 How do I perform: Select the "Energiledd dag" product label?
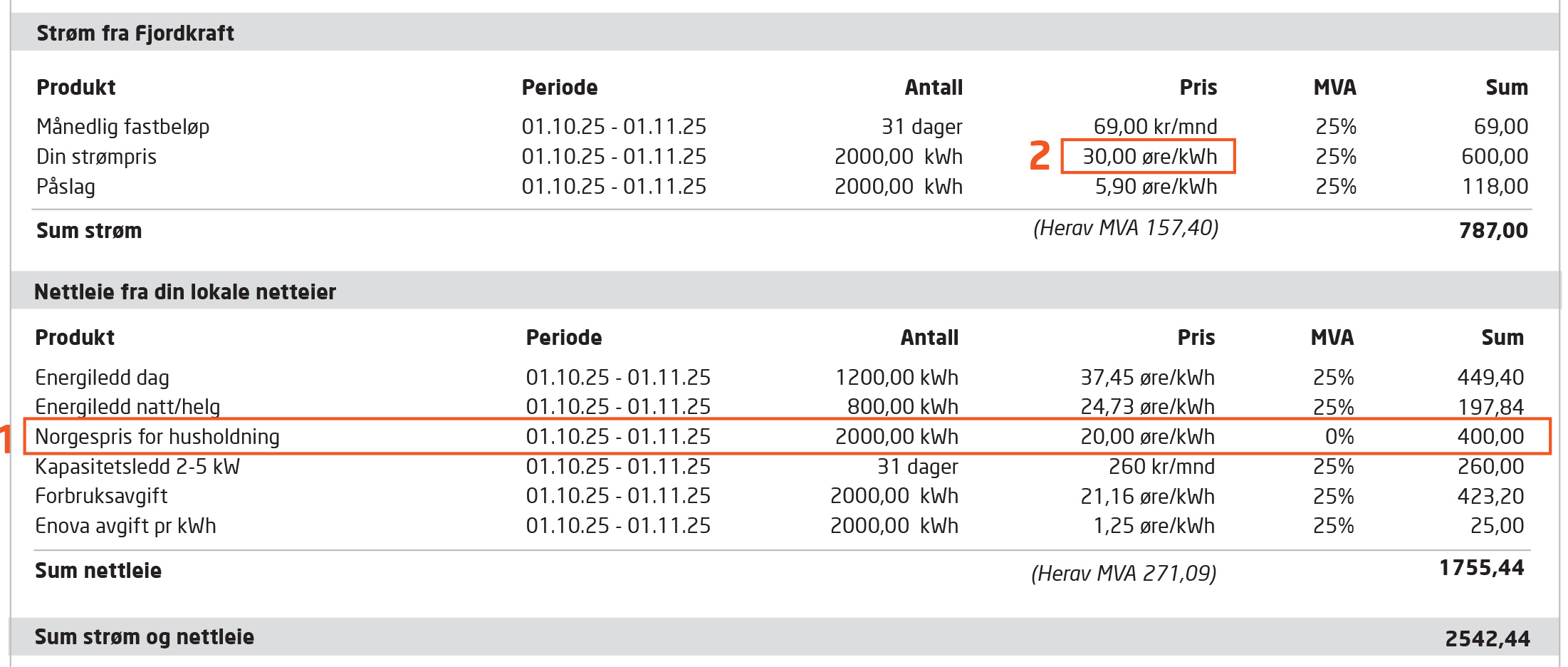(x=102, y=377)
